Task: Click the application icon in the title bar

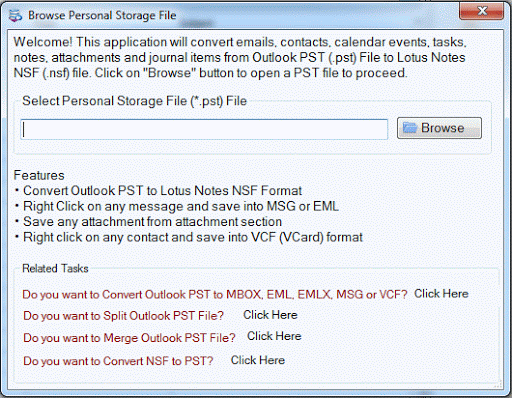Action: coord(15,15)
